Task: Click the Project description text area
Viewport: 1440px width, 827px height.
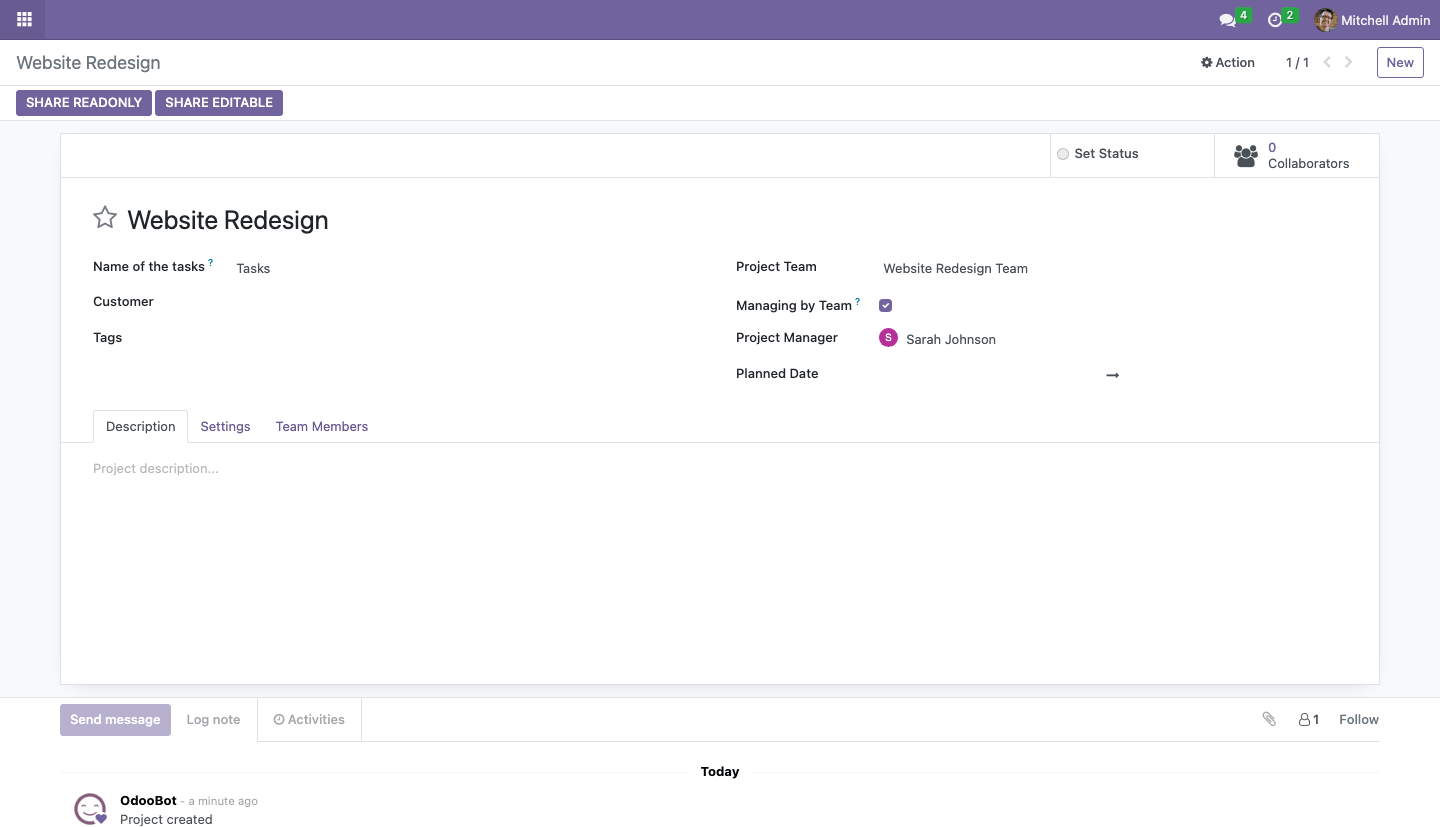Action: click(720, 468)
